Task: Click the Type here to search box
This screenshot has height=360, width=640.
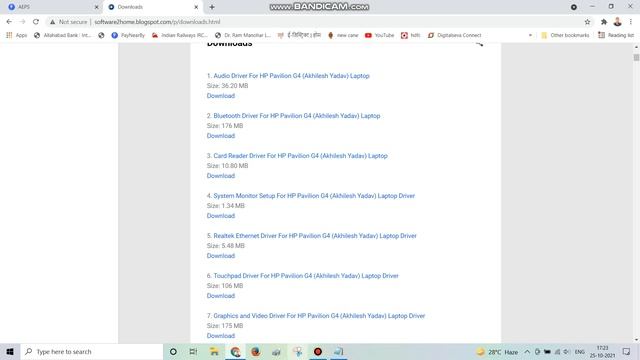Action: (x=92, y=351)
